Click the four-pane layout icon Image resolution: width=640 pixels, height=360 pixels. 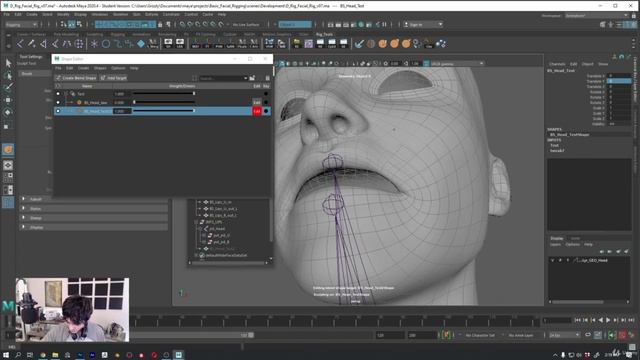pyautogui.click(x=8, y=178)
